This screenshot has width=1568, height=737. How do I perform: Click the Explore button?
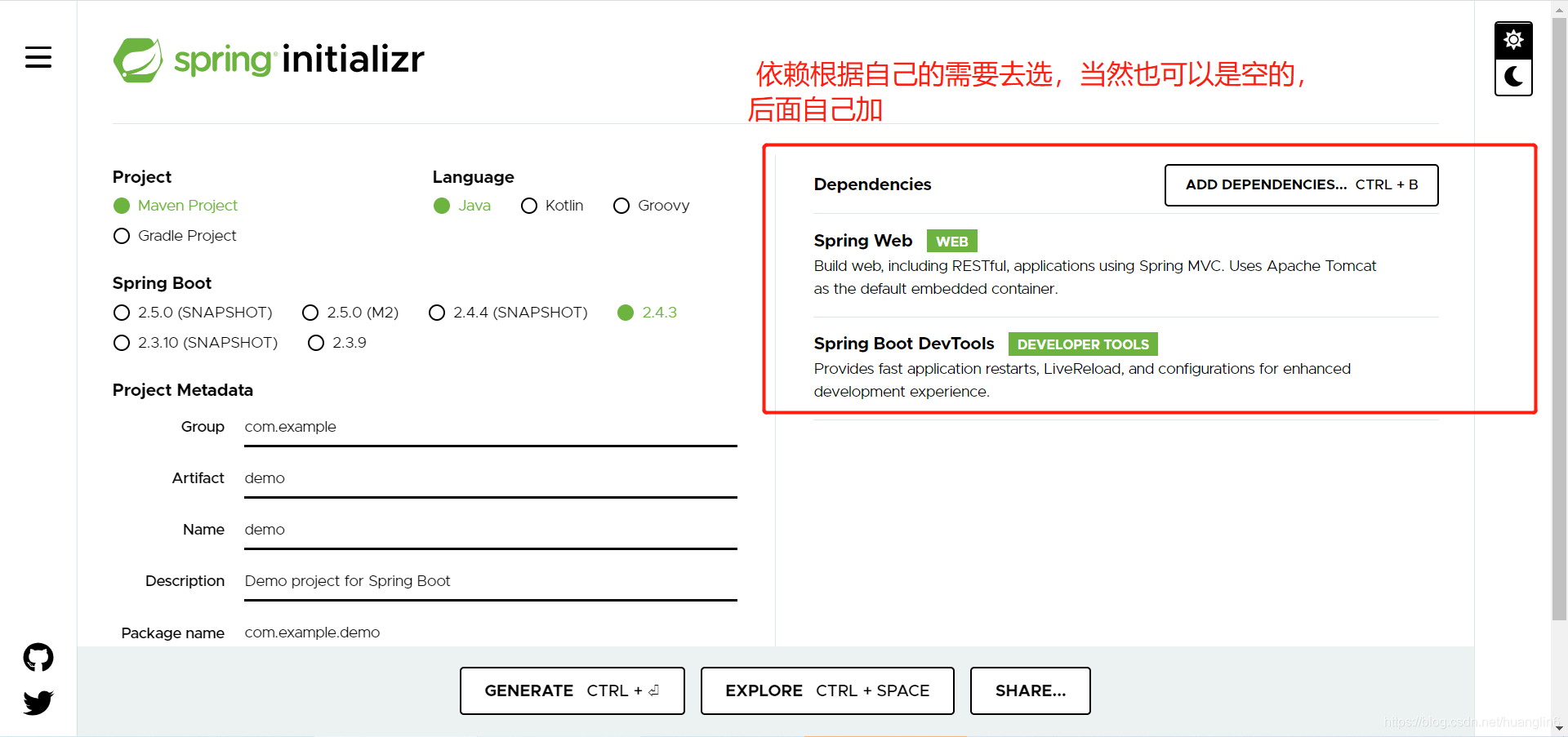tap(827, 690)
